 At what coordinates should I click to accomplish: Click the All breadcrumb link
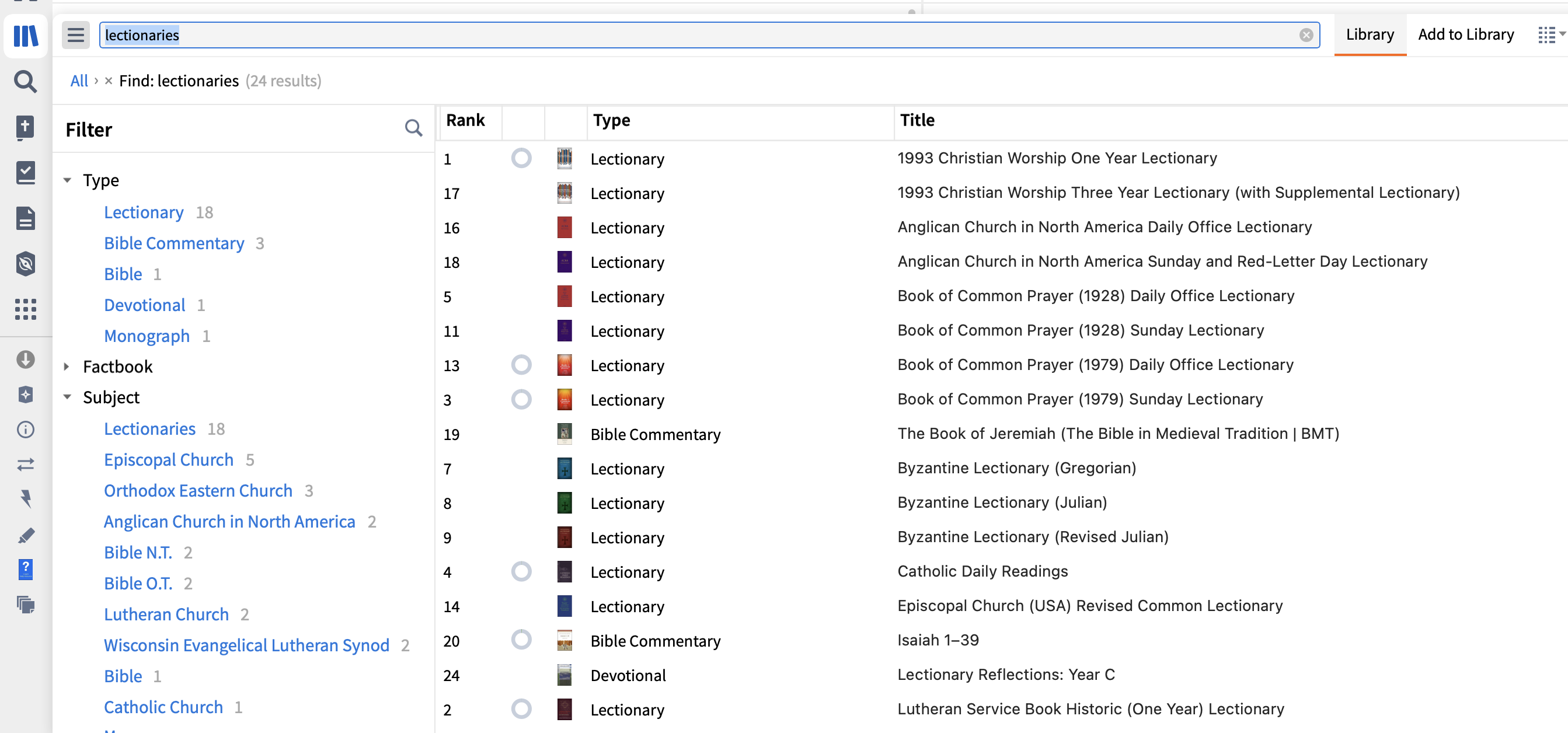pyautogui.click(x=79, y=81)
